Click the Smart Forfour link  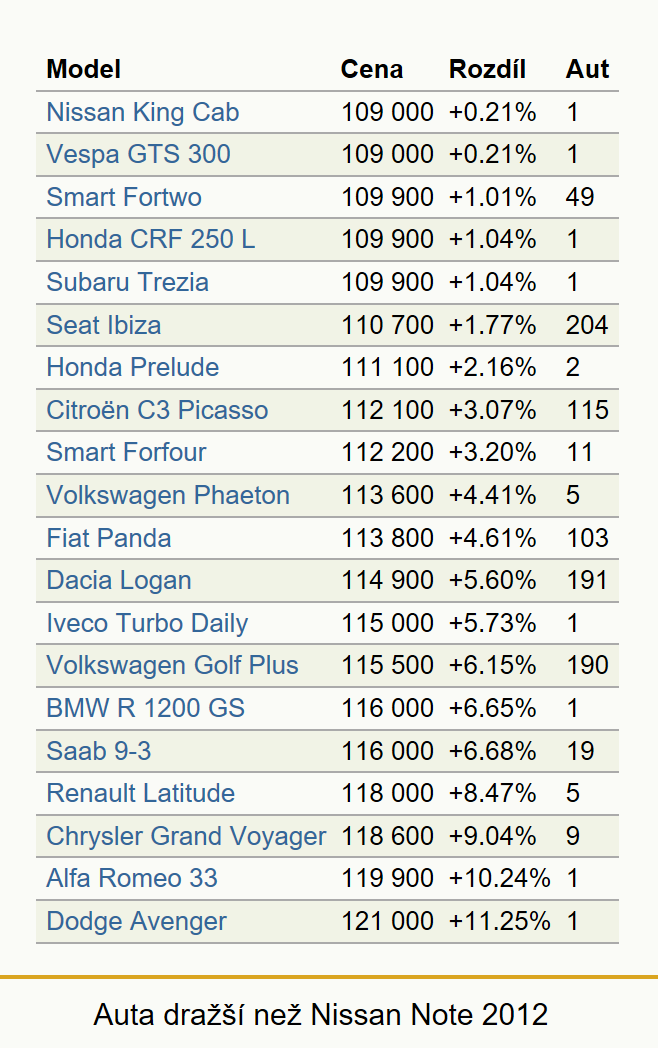tap(126, 452)
